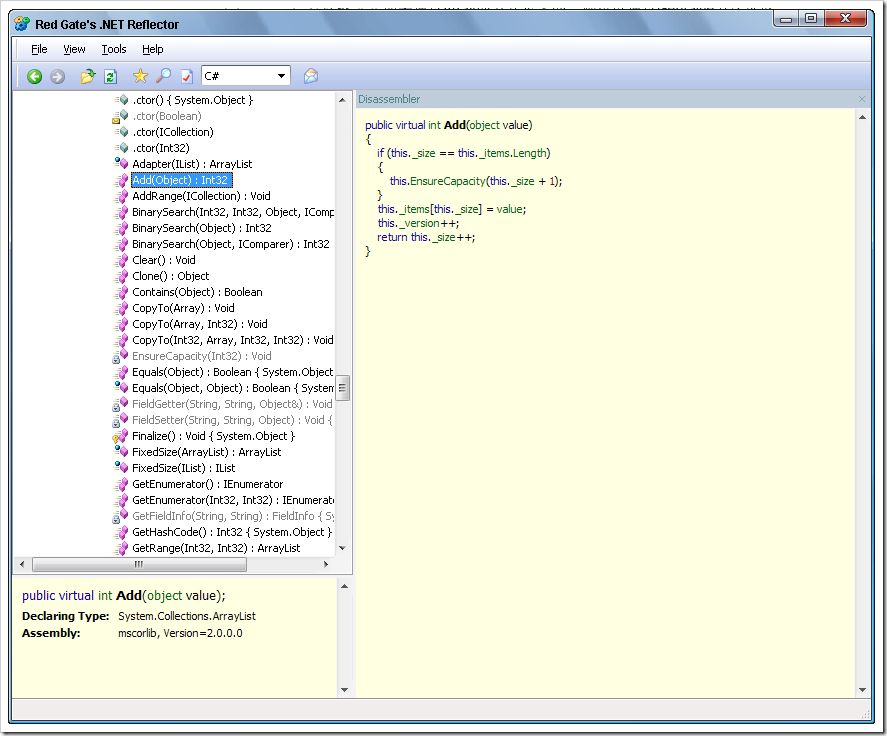
Task: Click the icon next to .ctor(Boolean)
Action: click(120, 117)
